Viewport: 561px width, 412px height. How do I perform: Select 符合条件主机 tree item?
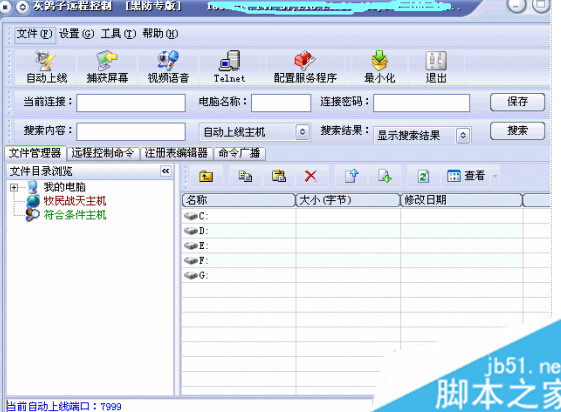(75, 215)
